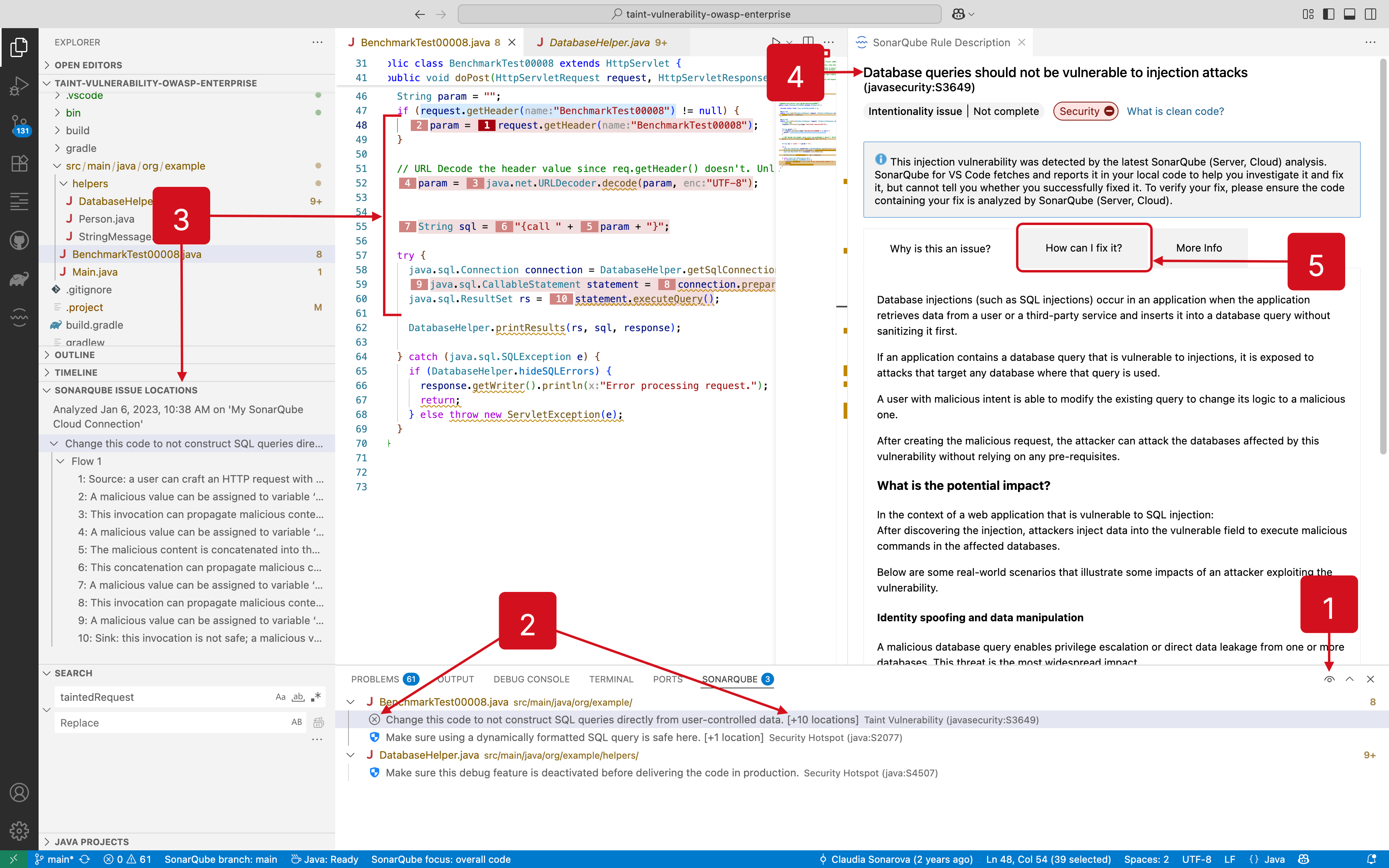The height and width of the screenshot is (868, 1389).
Task: Go back with the navigation arrow
Action: point(420,14)
